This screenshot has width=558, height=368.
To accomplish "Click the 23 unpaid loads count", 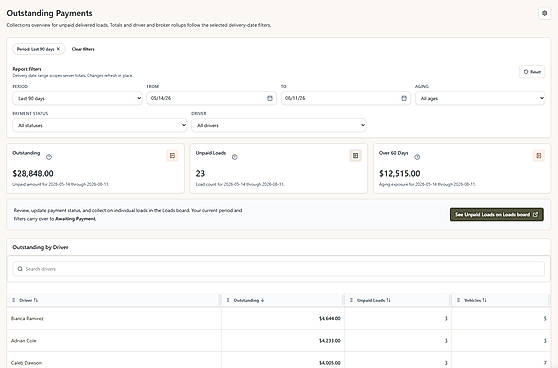I will point(200,174).
